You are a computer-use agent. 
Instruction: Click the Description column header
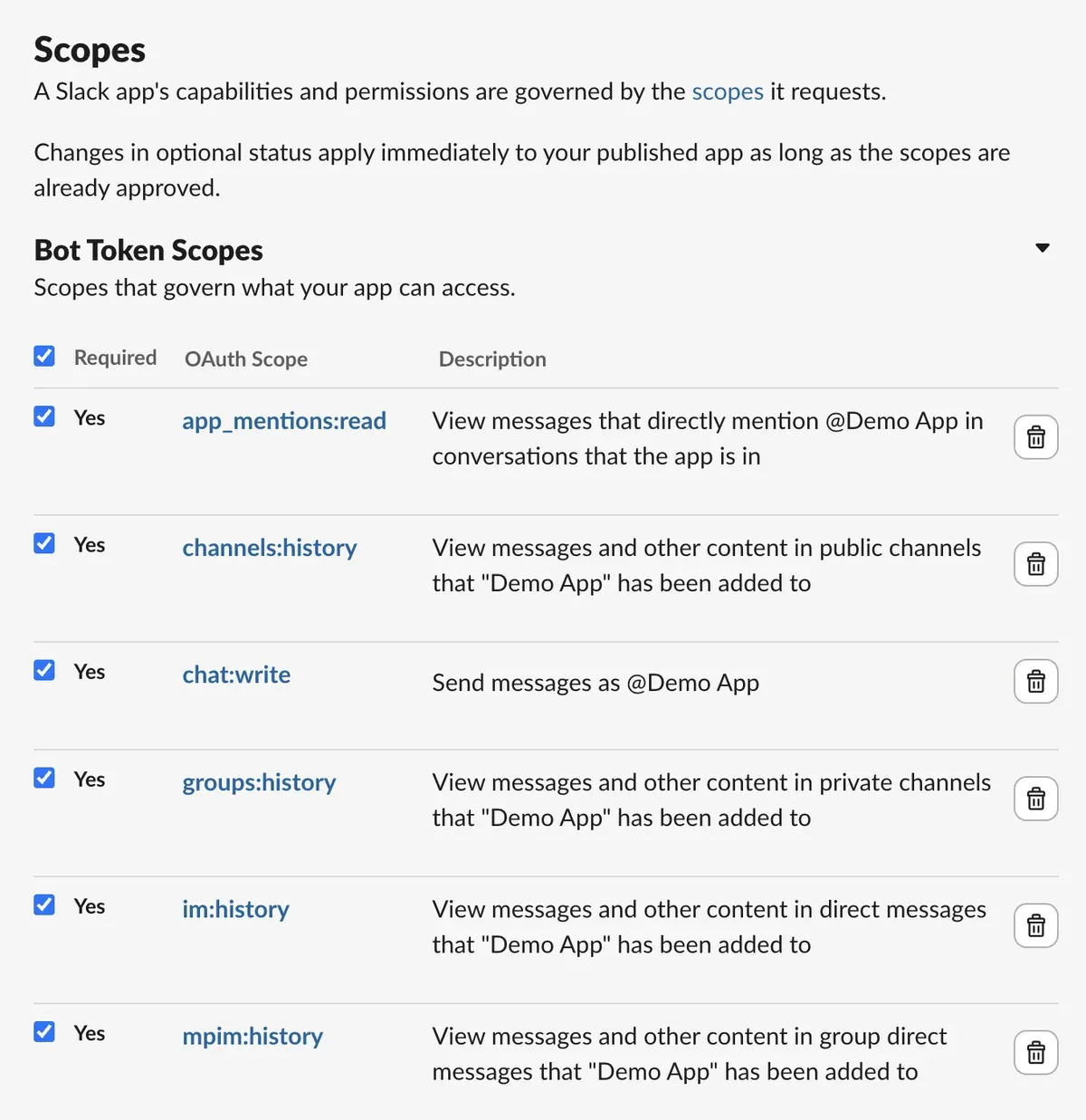(492, 359)
